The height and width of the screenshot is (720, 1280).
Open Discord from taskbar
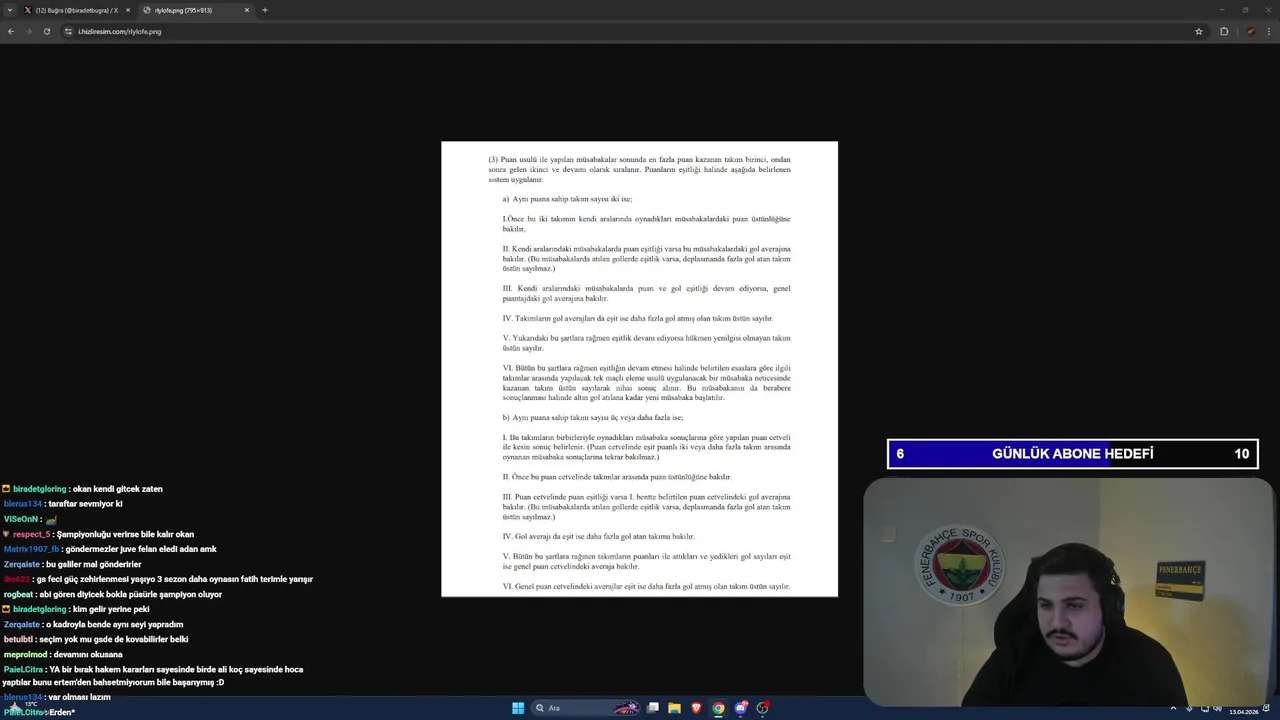click(741, 708)
